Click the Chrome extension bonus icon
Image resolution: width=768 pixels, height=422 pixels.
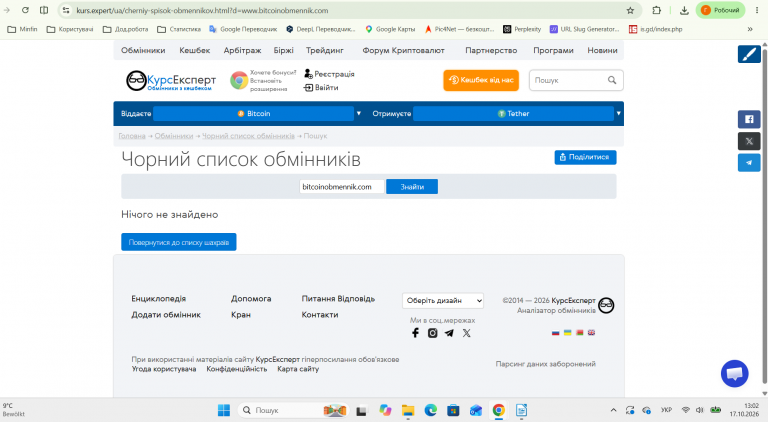click(239, 80)
